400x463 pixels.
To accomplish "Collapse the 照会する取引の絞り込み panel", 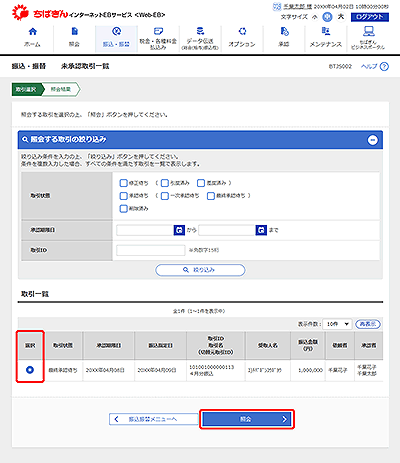I will pyautogui.click(x=373, y=140).
